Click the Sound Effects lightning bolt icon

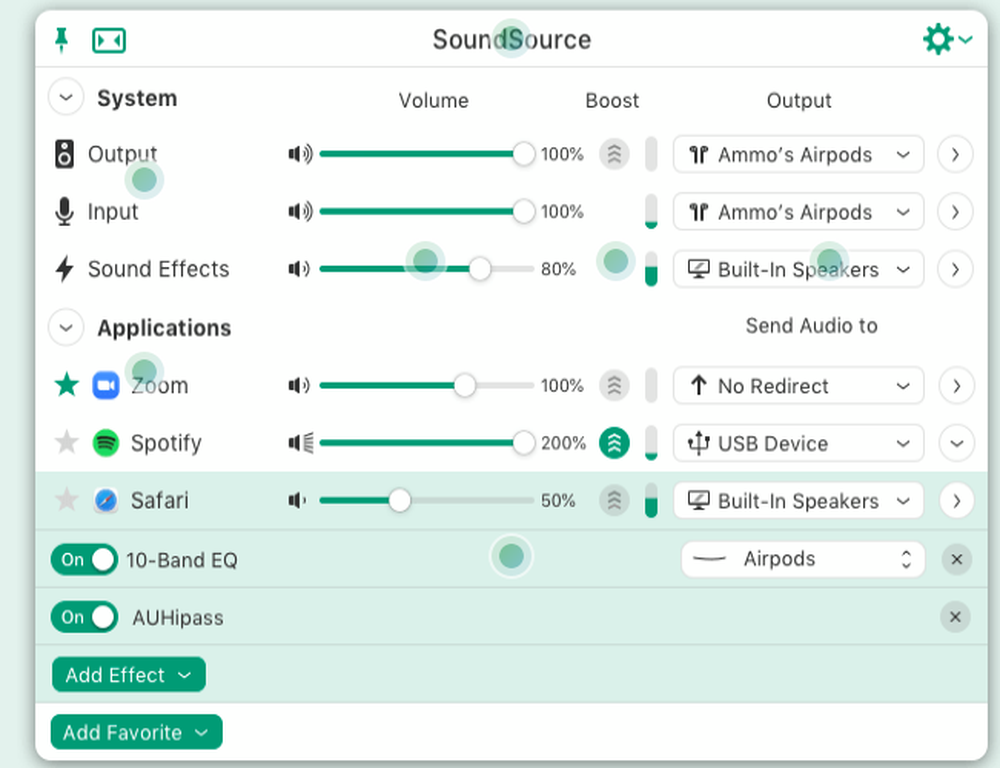pos(64,269)
